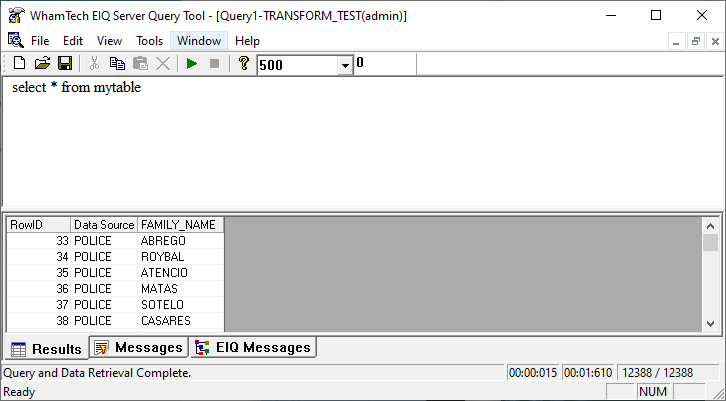Select the CASARES family name cell

[x=181, y=320]
